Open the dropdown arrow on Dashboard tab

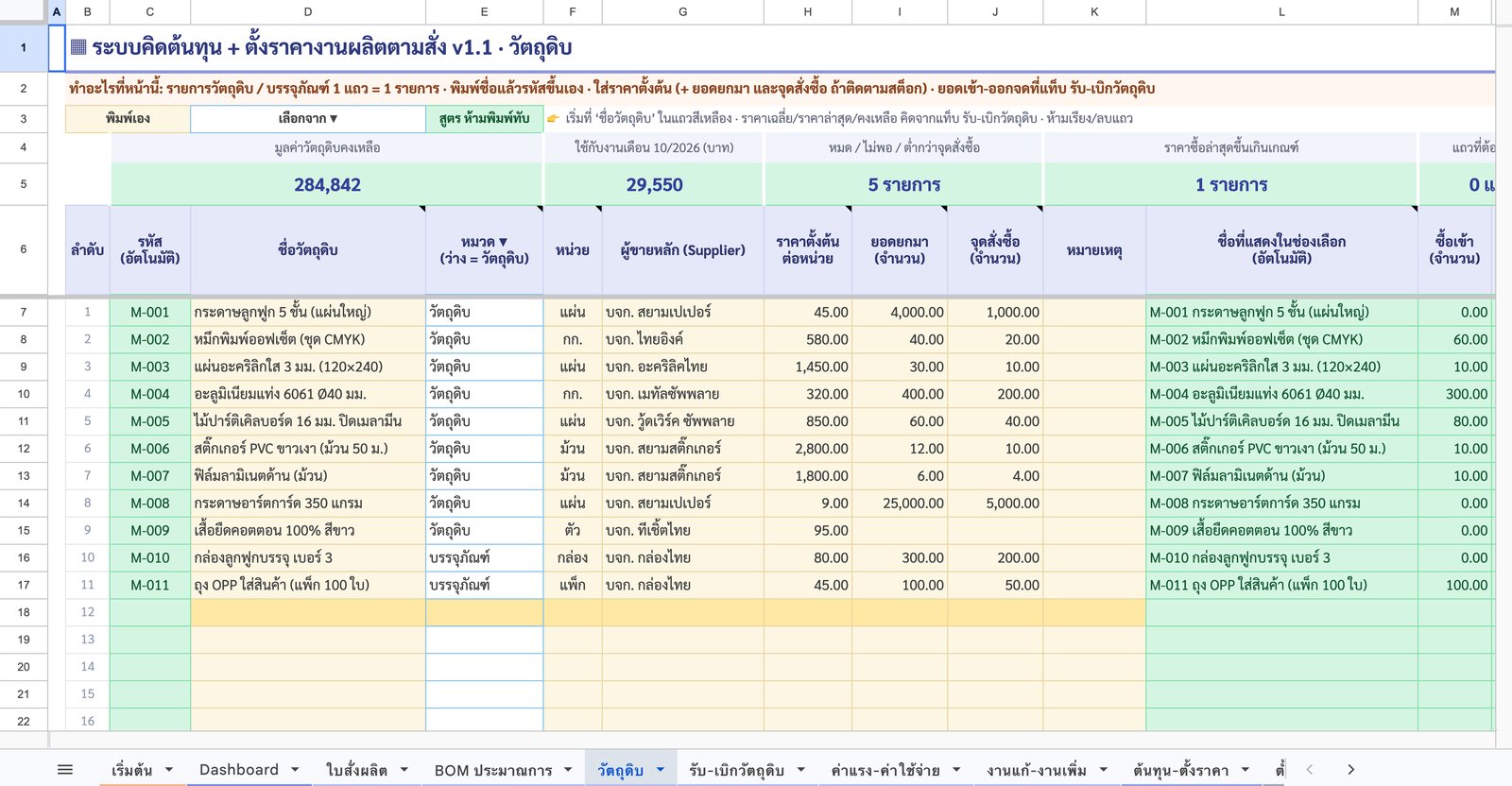click(x=295, y=770)
